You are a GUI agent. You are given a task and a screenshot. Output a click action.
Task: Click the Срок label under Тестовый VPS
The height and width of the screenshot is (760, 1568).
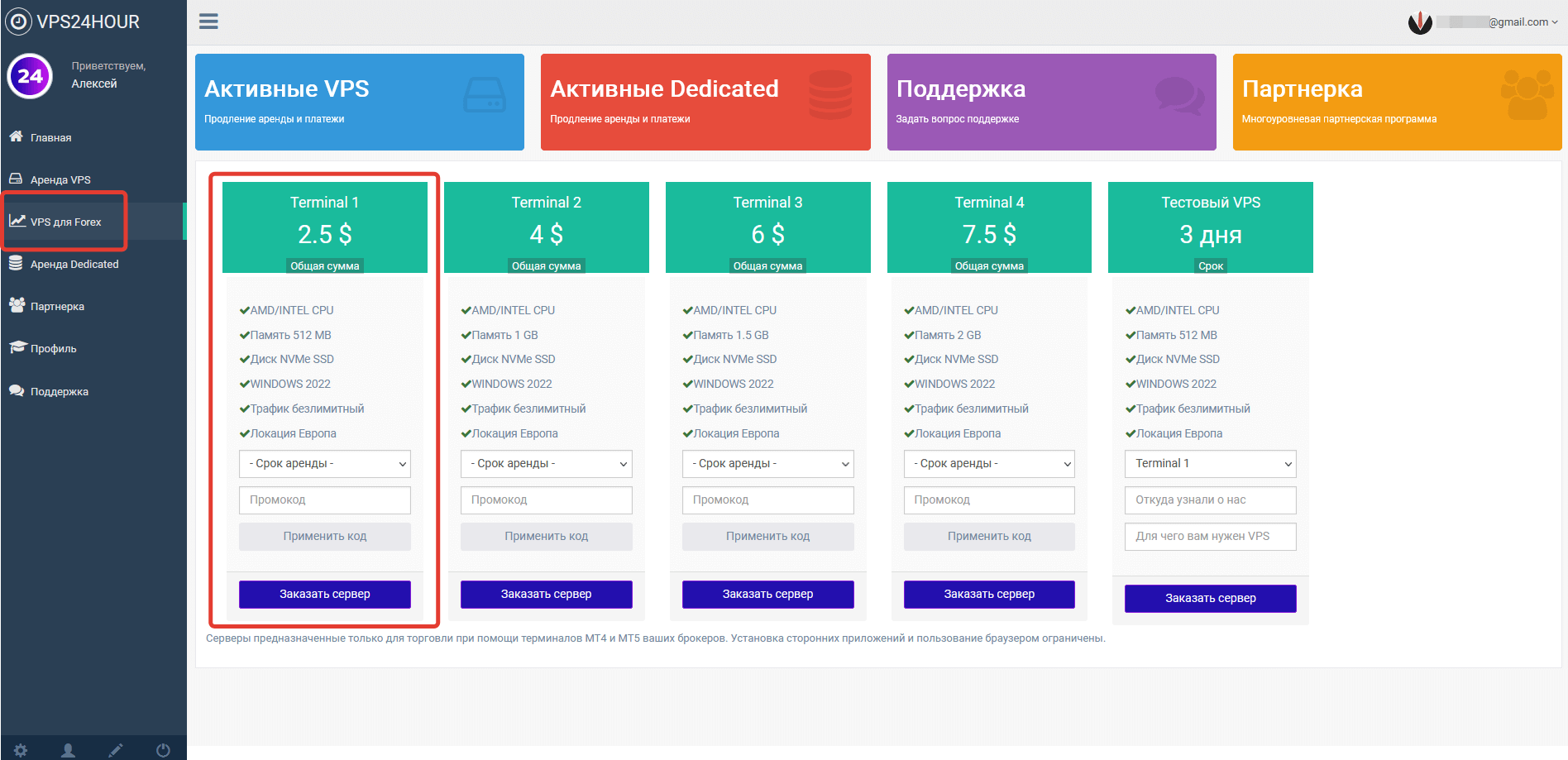tap(1211, 266)
